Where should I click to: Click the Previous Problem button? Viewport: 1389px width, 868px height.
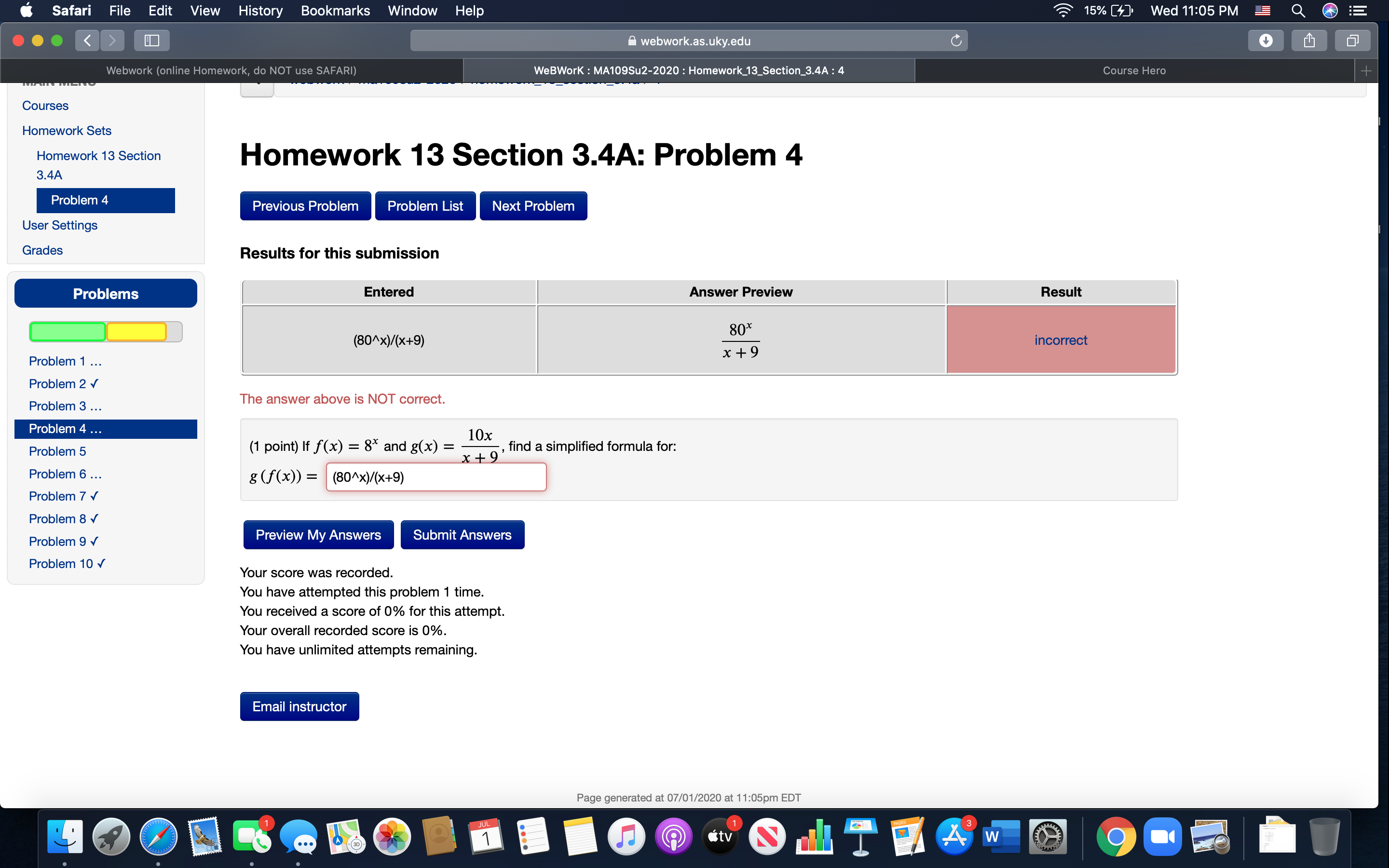click(304, 206)
